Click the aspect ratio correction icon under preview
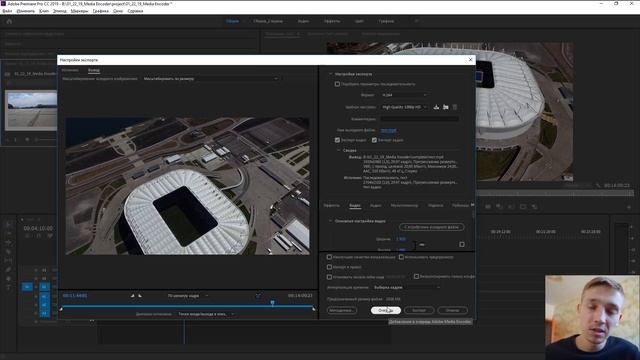This screenshot has height=360, width=640. coord(258,296)
